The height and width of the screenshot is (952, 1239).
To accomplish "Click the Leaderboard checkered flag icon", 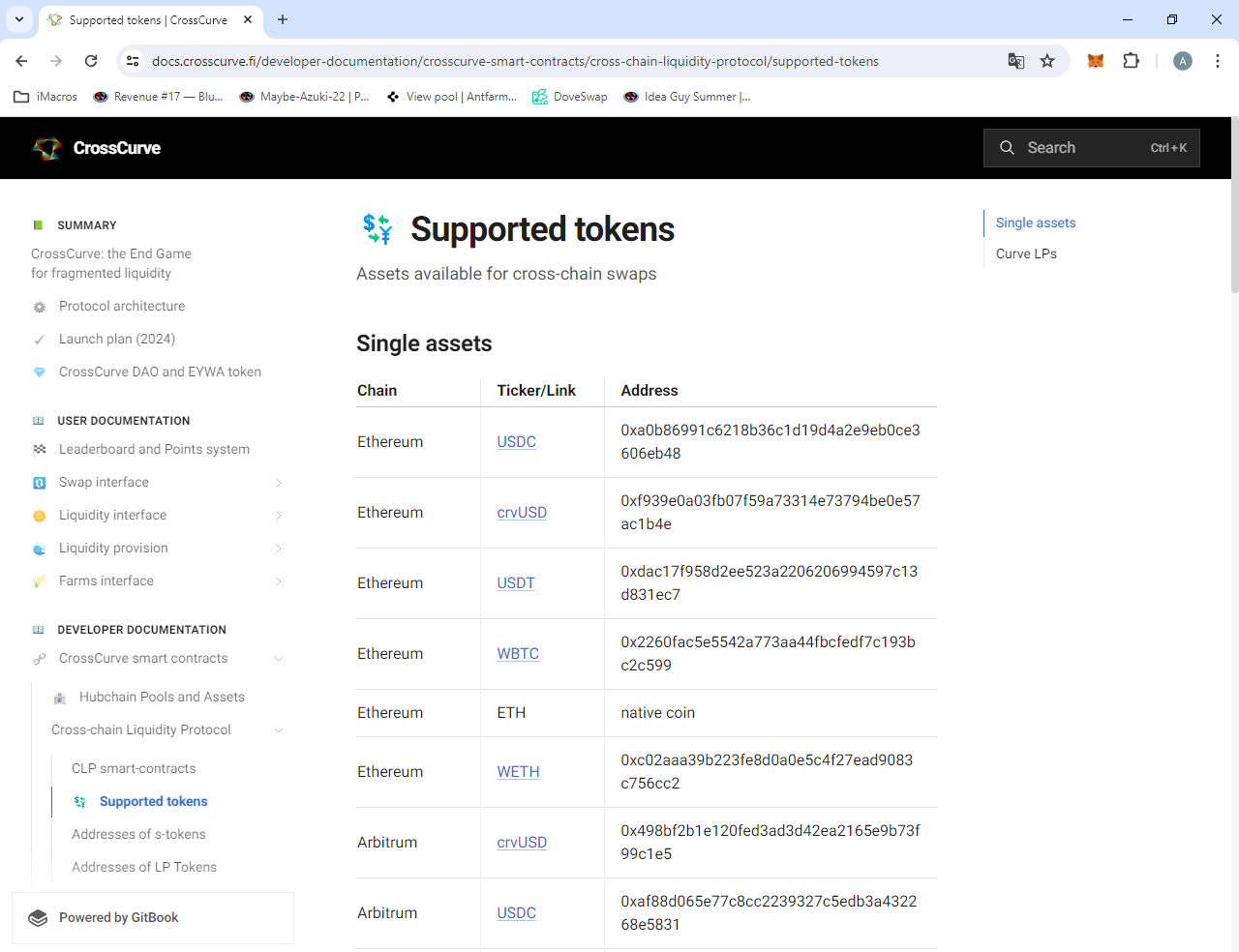I will [x=39, y=450].
